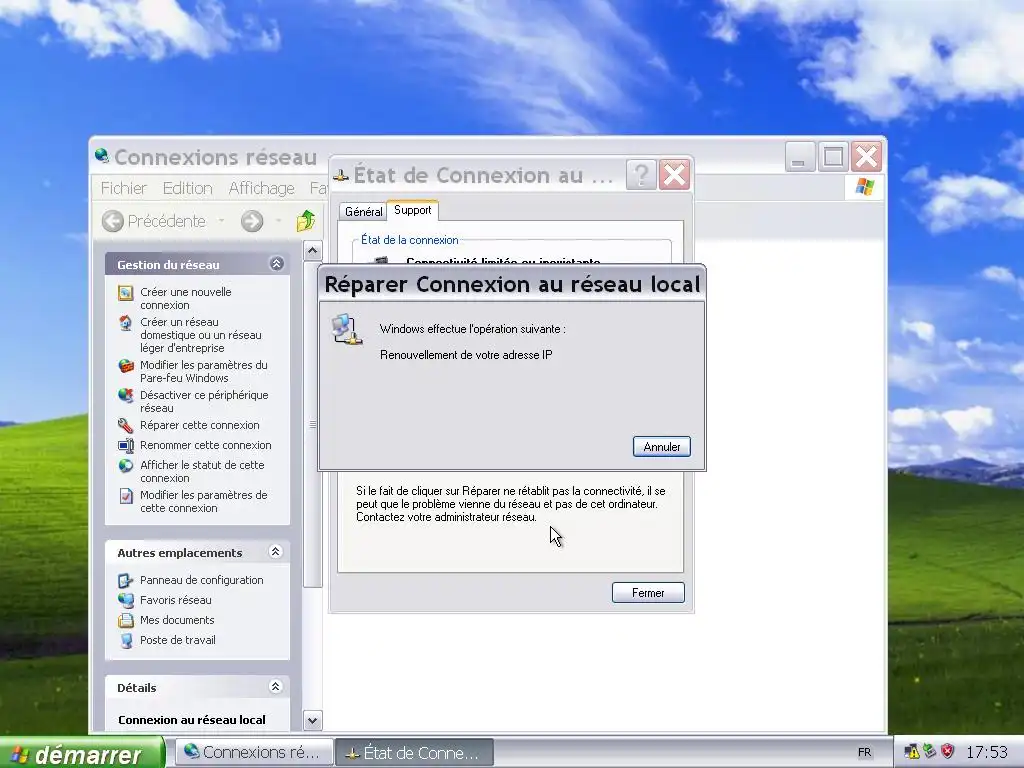Image resolution: width=1024 pixels, height=768 pixels.
Task: Open the Fichier menu
Action: (x=123, y=188)
